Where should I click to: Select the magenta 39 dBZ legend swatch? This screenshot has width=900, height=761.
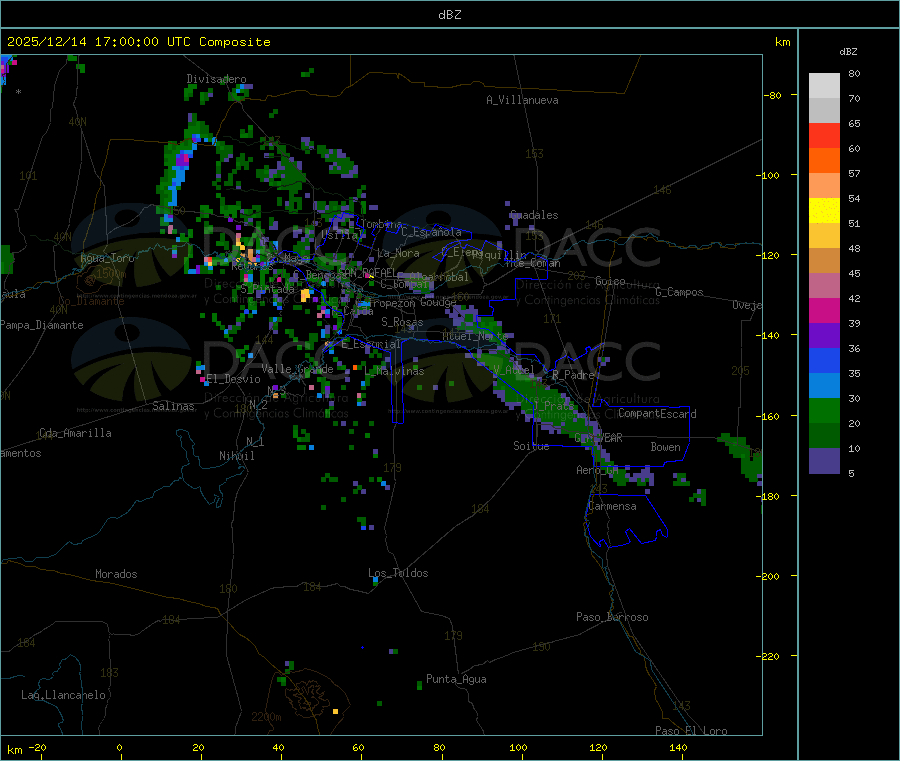pos(824,310)
